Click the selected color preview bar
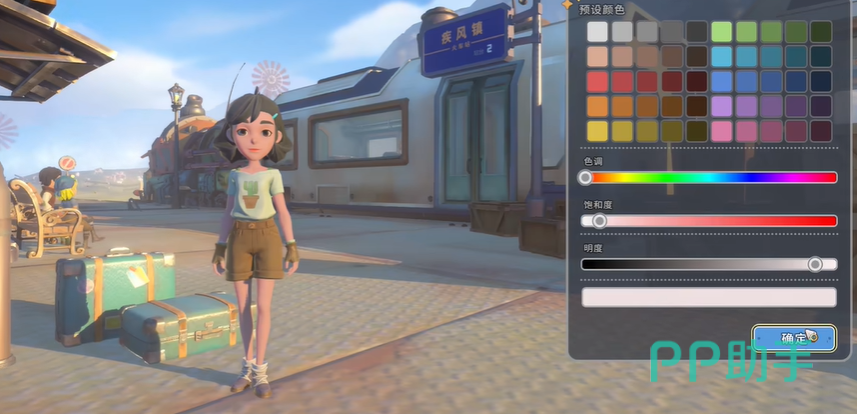The height and width of the screenshot is (414, 857). coord(709,297)
